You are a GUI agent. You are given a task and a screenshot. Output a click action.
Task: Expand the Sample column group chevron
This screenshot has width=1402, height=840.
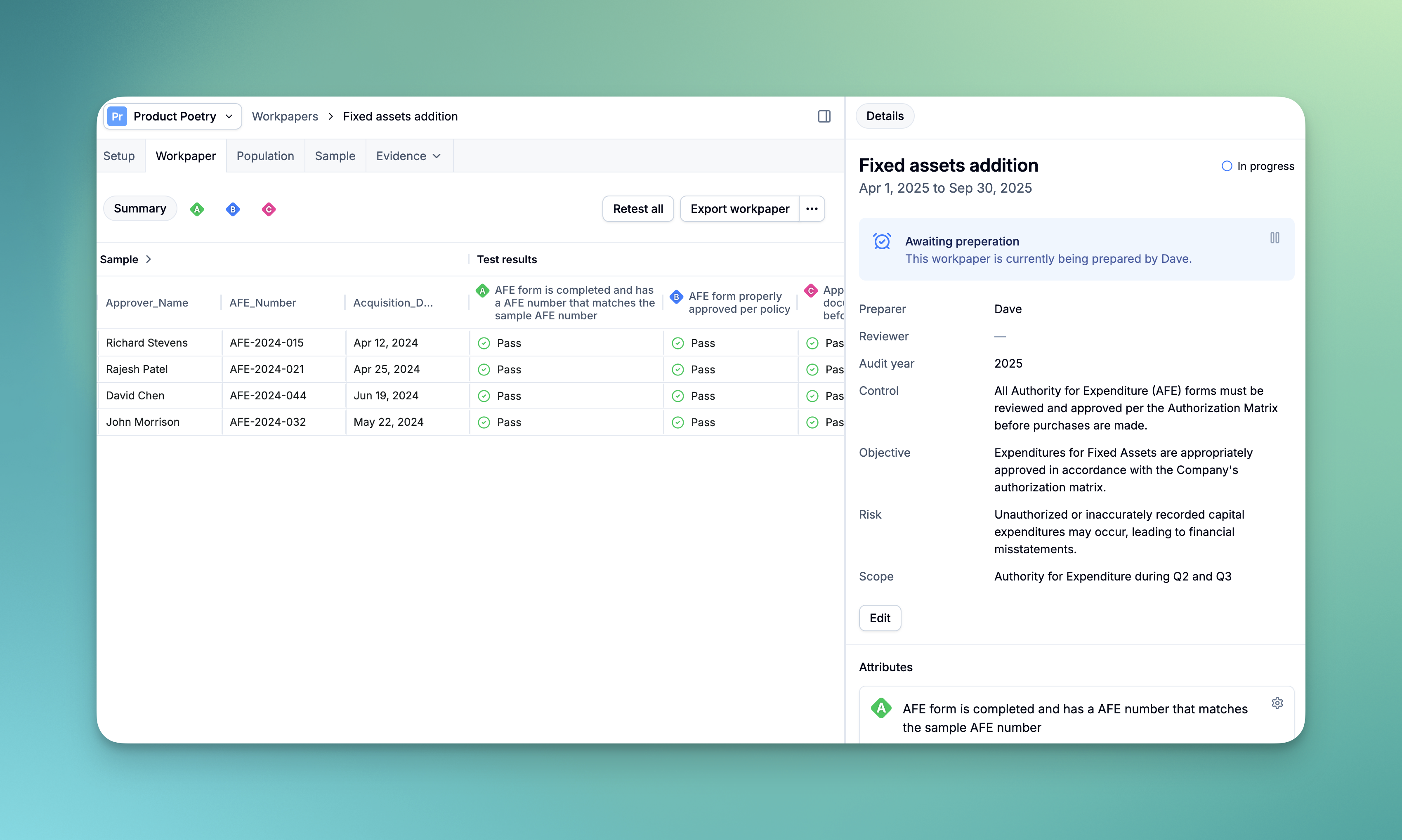click(148, 259)
